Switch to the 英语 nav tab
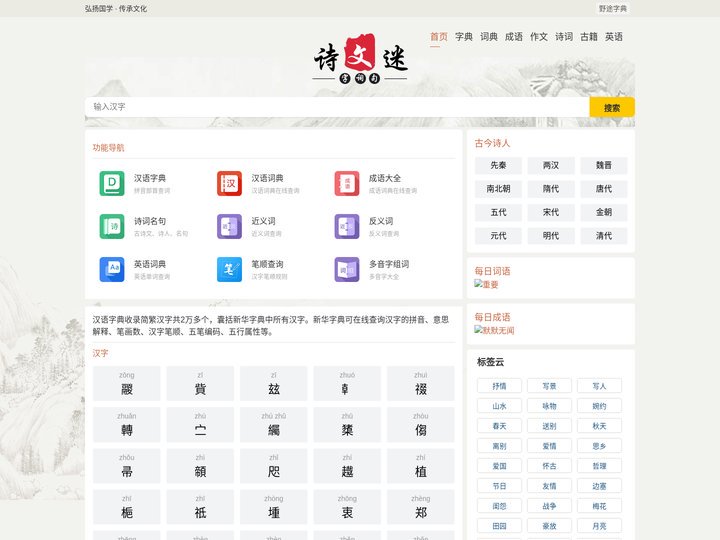720x540 pixels. pos(614,37)
